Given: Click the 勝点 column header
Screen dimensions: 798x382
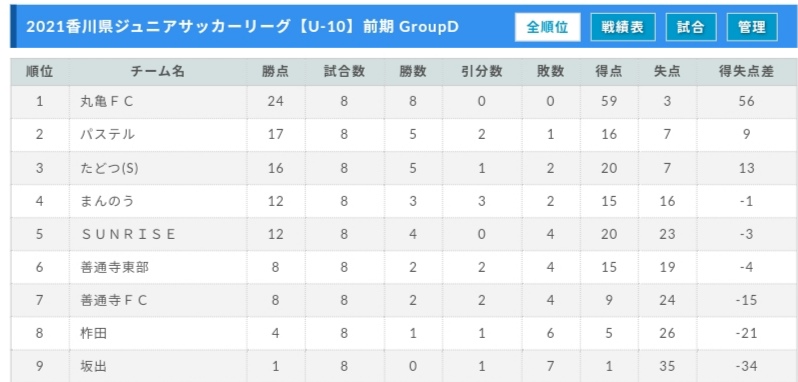Looking at the screenshot, I should (275, 72).
